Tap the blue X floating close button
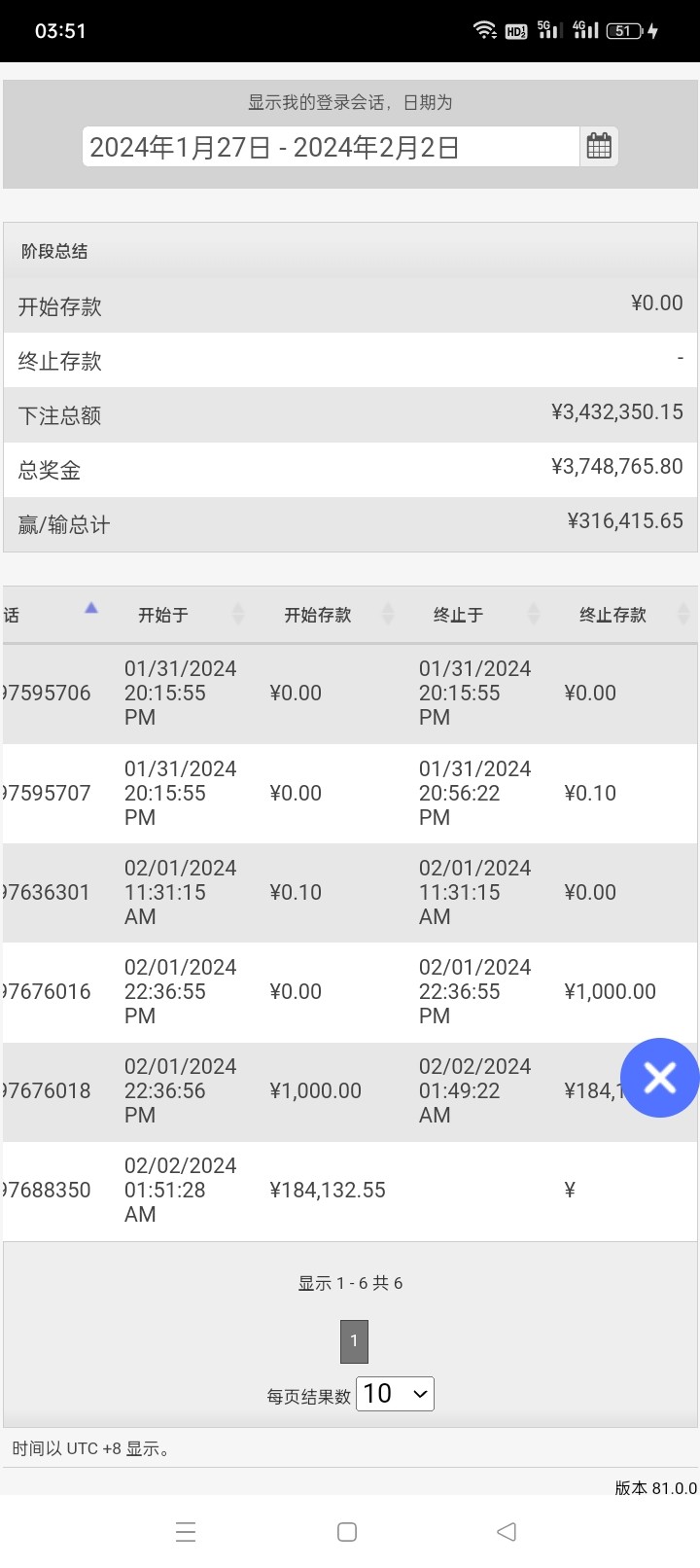700x1568 pixels. click(659, 1078)
